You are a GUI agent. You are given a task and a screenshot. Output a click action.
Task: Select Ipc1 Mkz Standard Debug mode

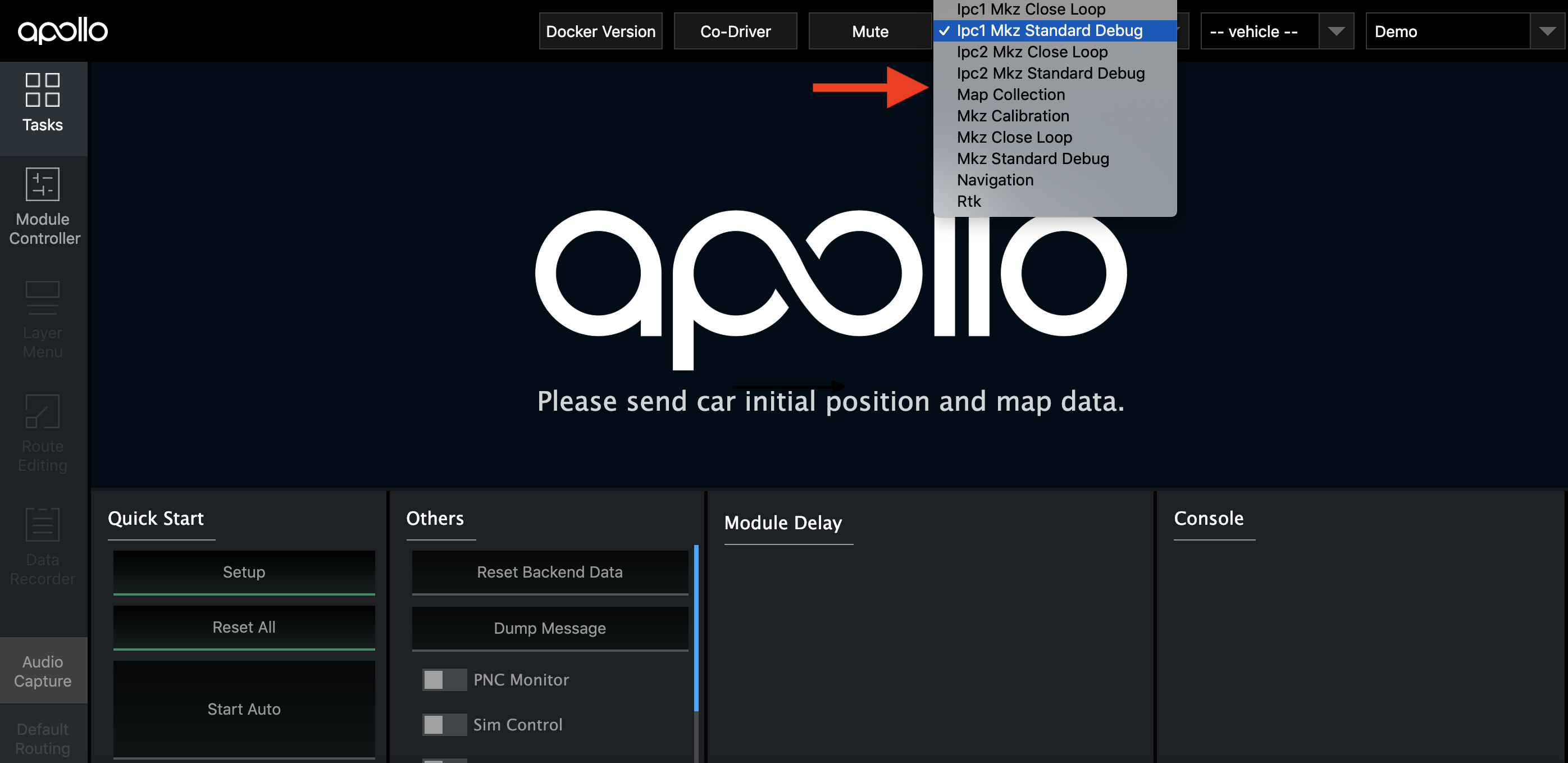click(1055, 30)
